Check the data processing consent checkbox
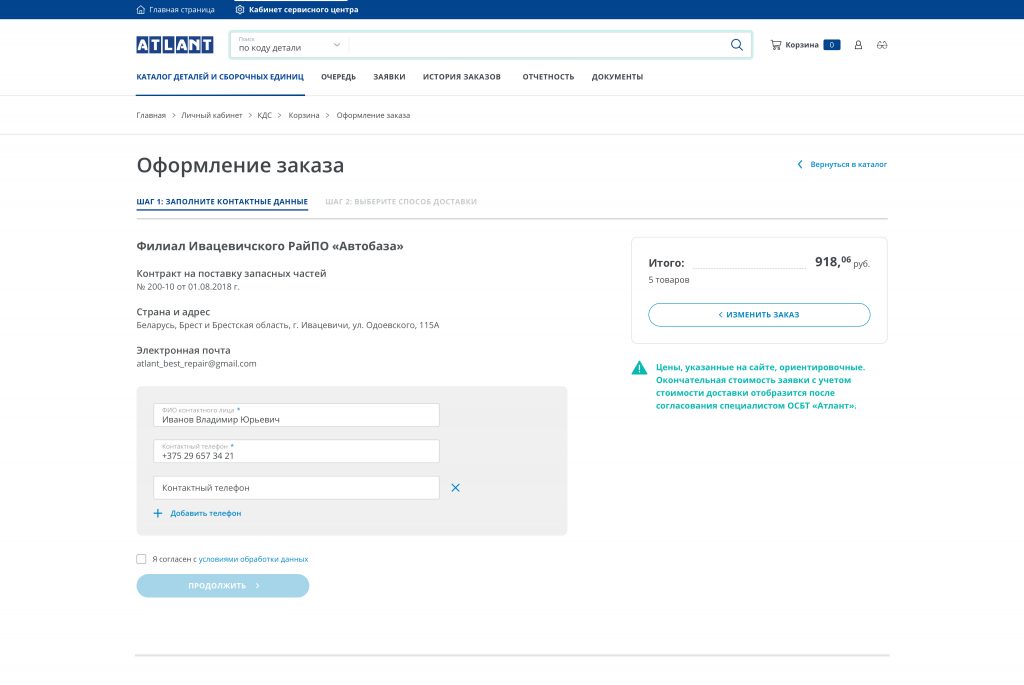This screenshot has width=1024, height=685. [x=141, y=559]
